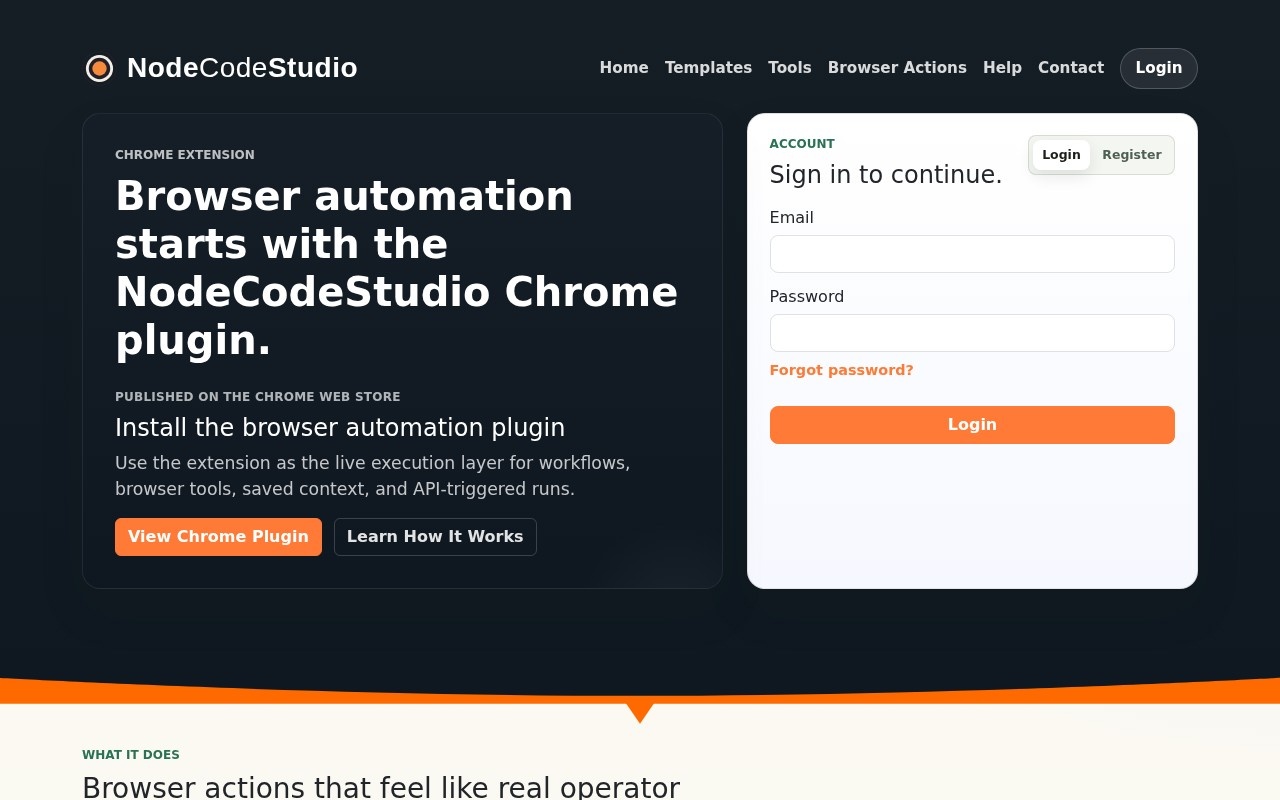Viewport: 1280px width, 800px height.
Task: Click the Login pill button in header
Action: click(x=1159, y=68)
